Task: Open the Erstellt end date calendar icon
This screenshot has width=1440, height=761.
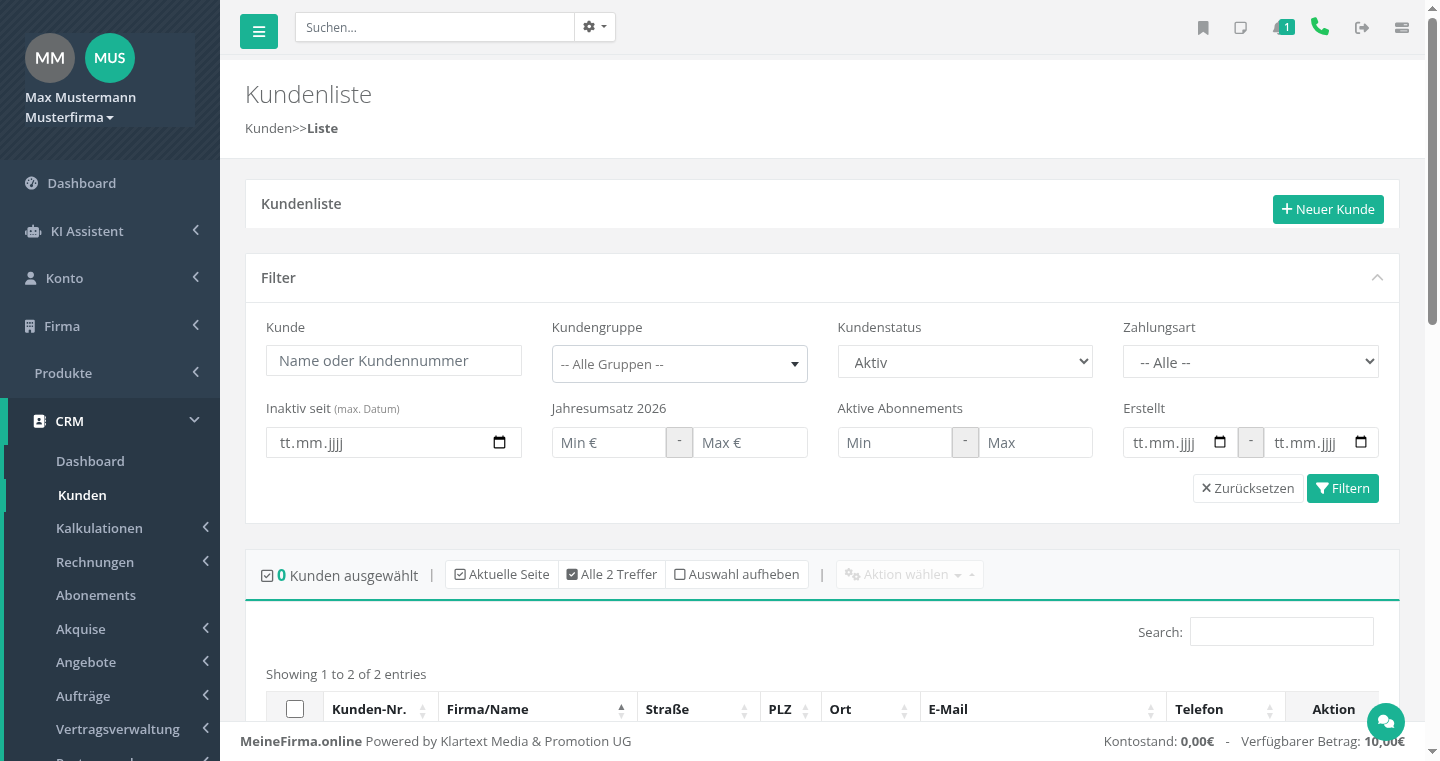Action: (x=1361, y=442)
